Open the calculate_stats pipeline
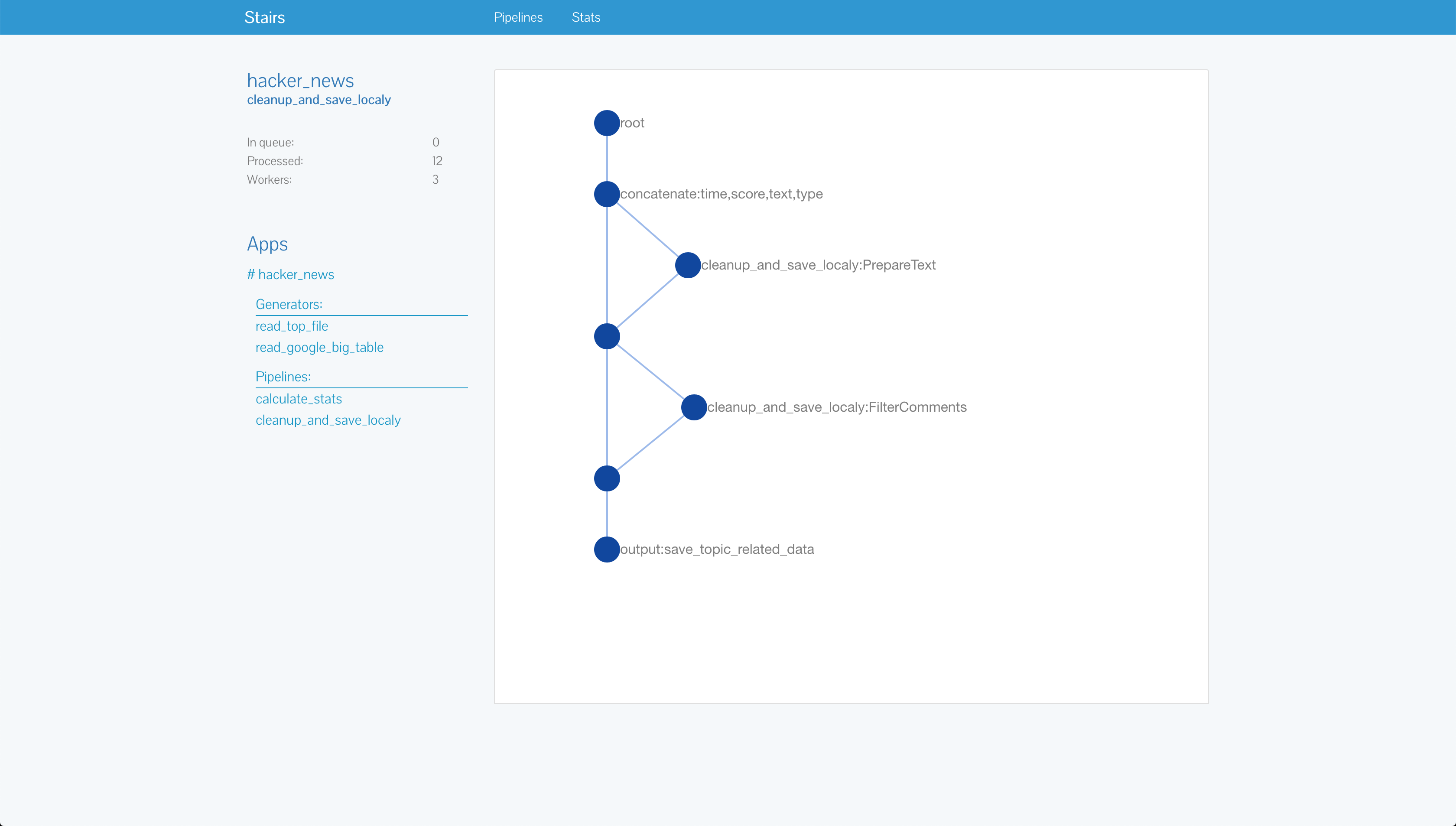 click(x=298, y=399)
